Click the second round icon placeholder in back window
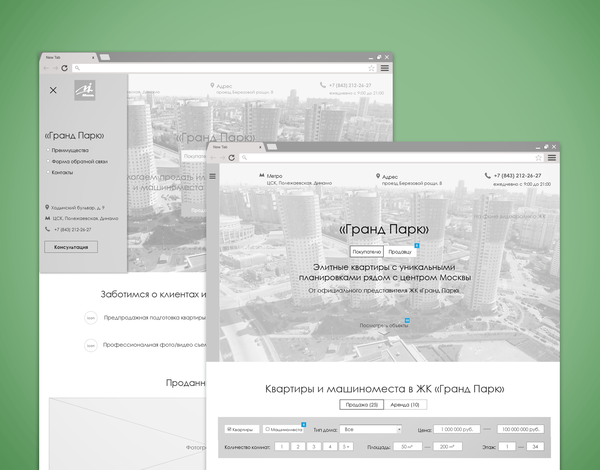The height and width of the screenshot is (470, 600). pos(91,345)
